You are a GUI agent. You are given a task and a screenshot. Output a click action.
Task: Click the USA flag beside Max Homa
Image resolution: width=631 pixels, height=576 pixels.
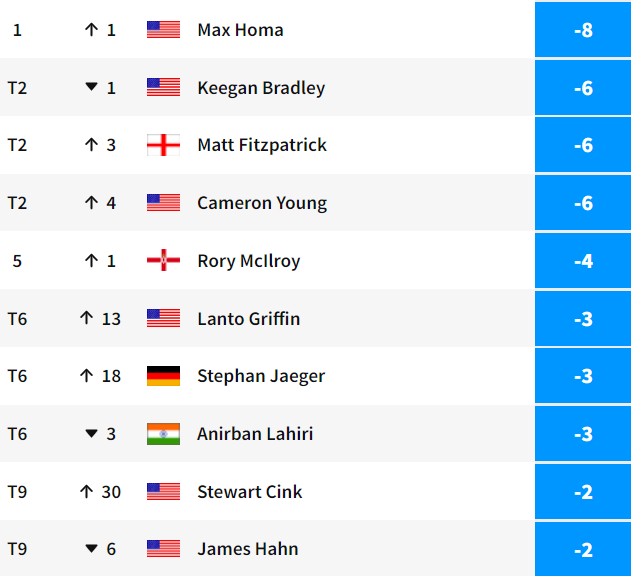(163, 30)
